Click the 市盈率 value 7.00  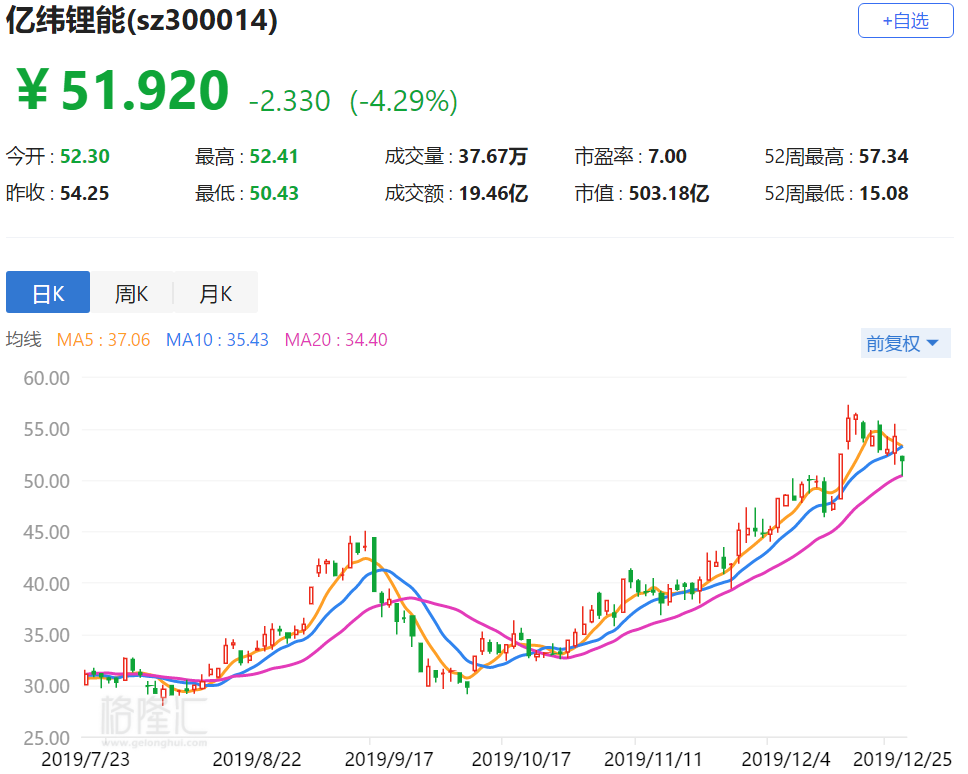(667, 156)
